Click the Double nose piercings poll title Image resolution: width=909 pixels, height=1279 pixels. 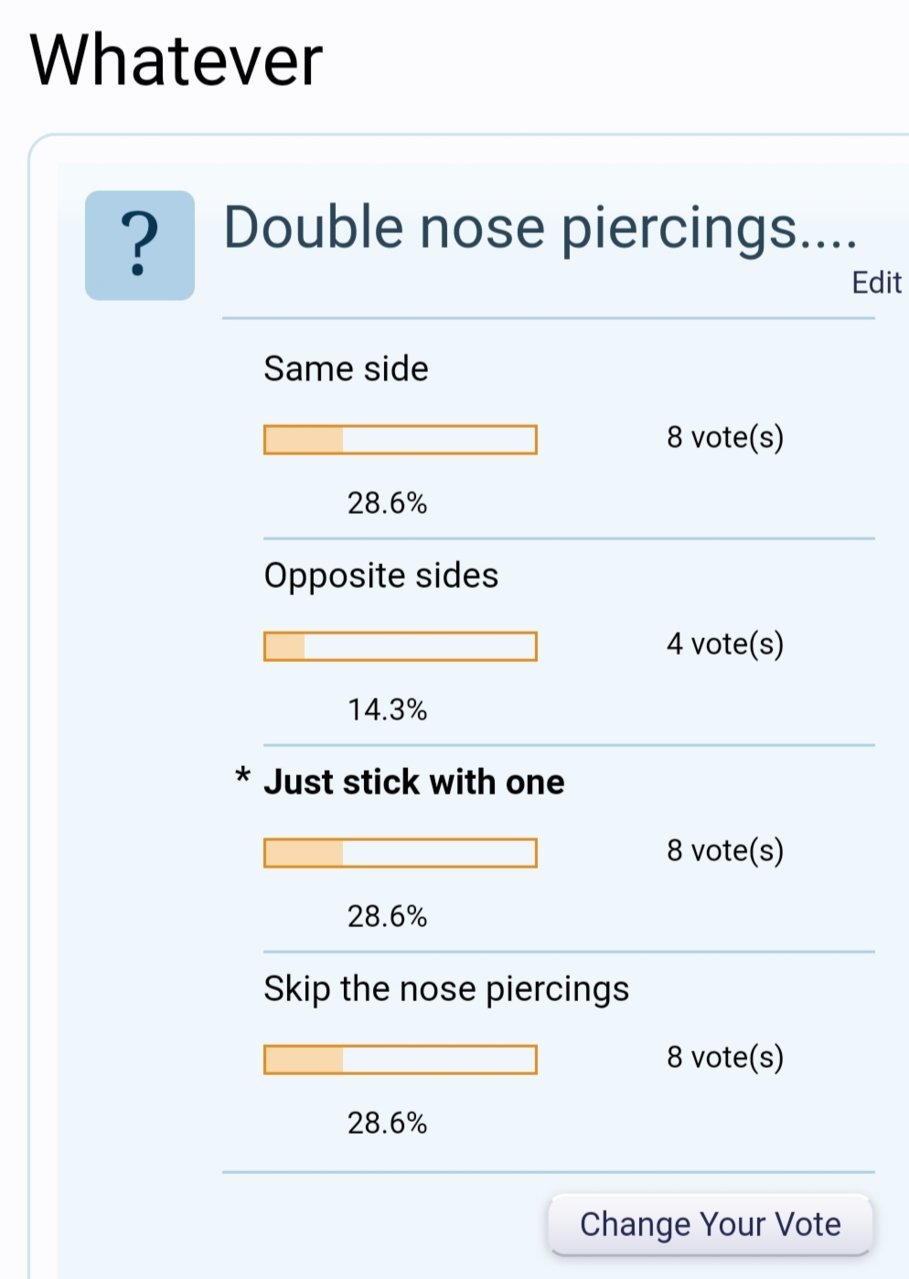click(x=541, y=228)
